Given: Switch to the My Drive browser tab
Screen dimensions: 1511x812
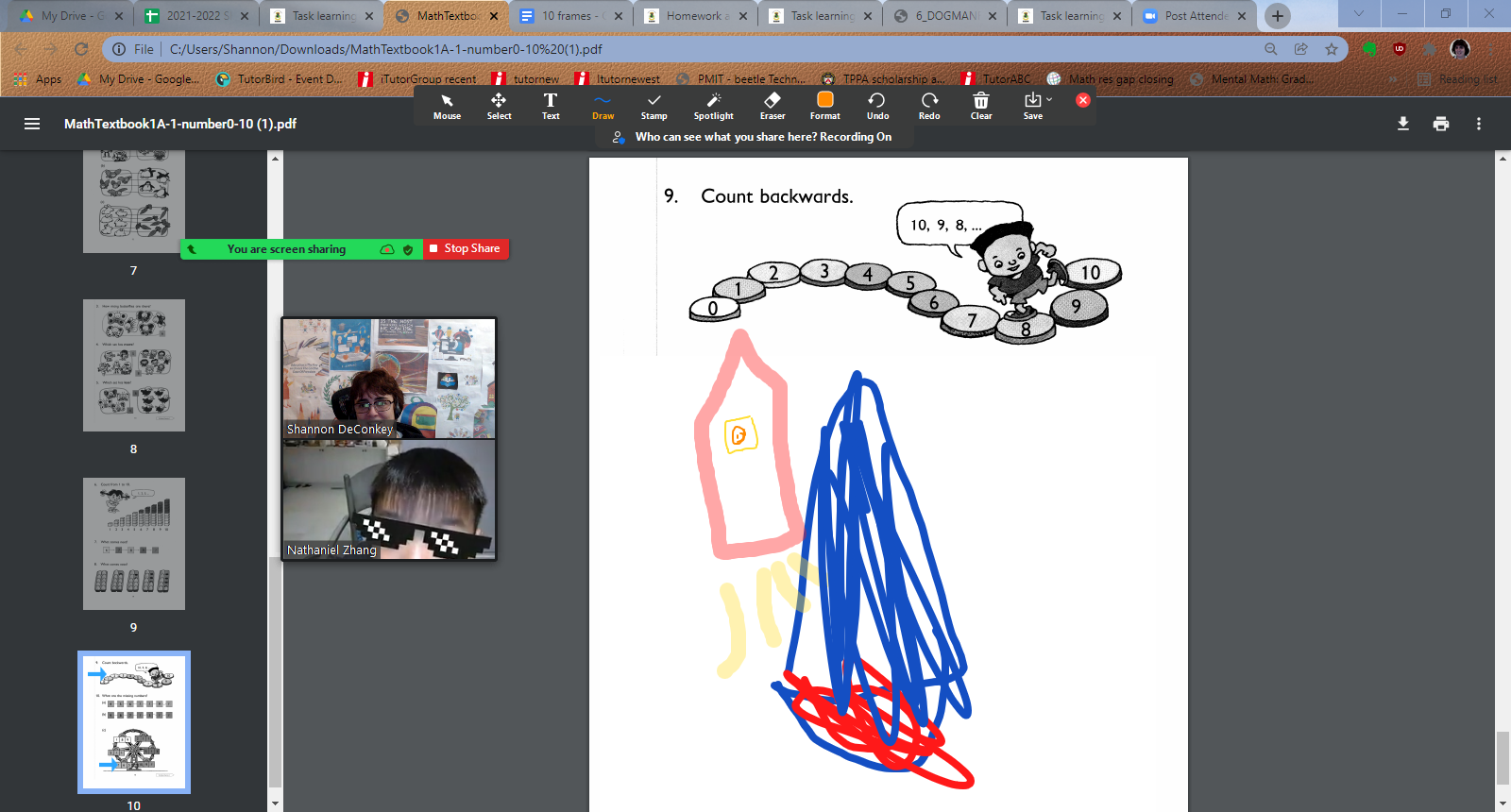Looking at the screenshot, I should click(72, 16).
